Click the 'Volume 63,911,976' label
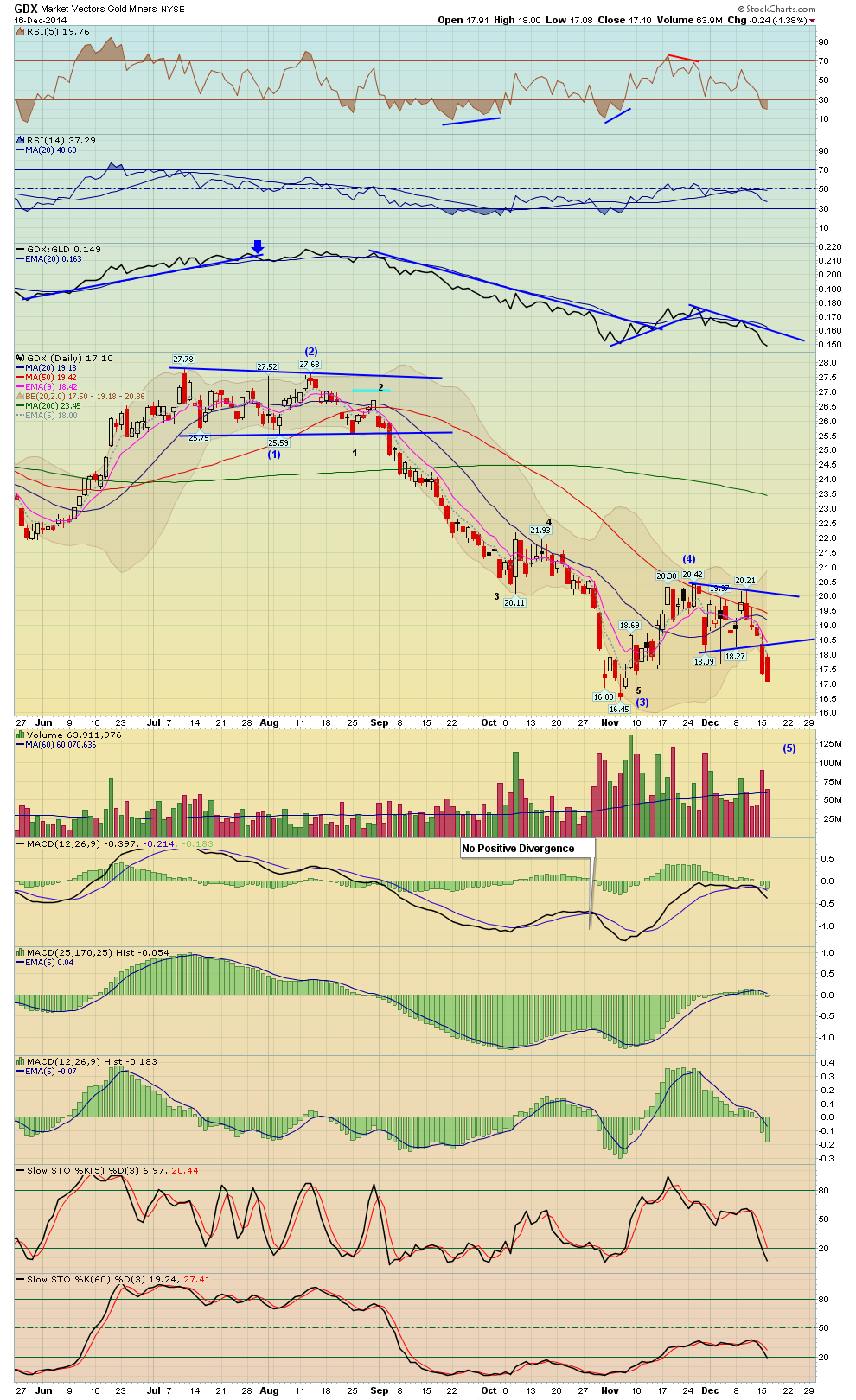Viewport: 856px width, 1400px height. (x=74, y=735)
